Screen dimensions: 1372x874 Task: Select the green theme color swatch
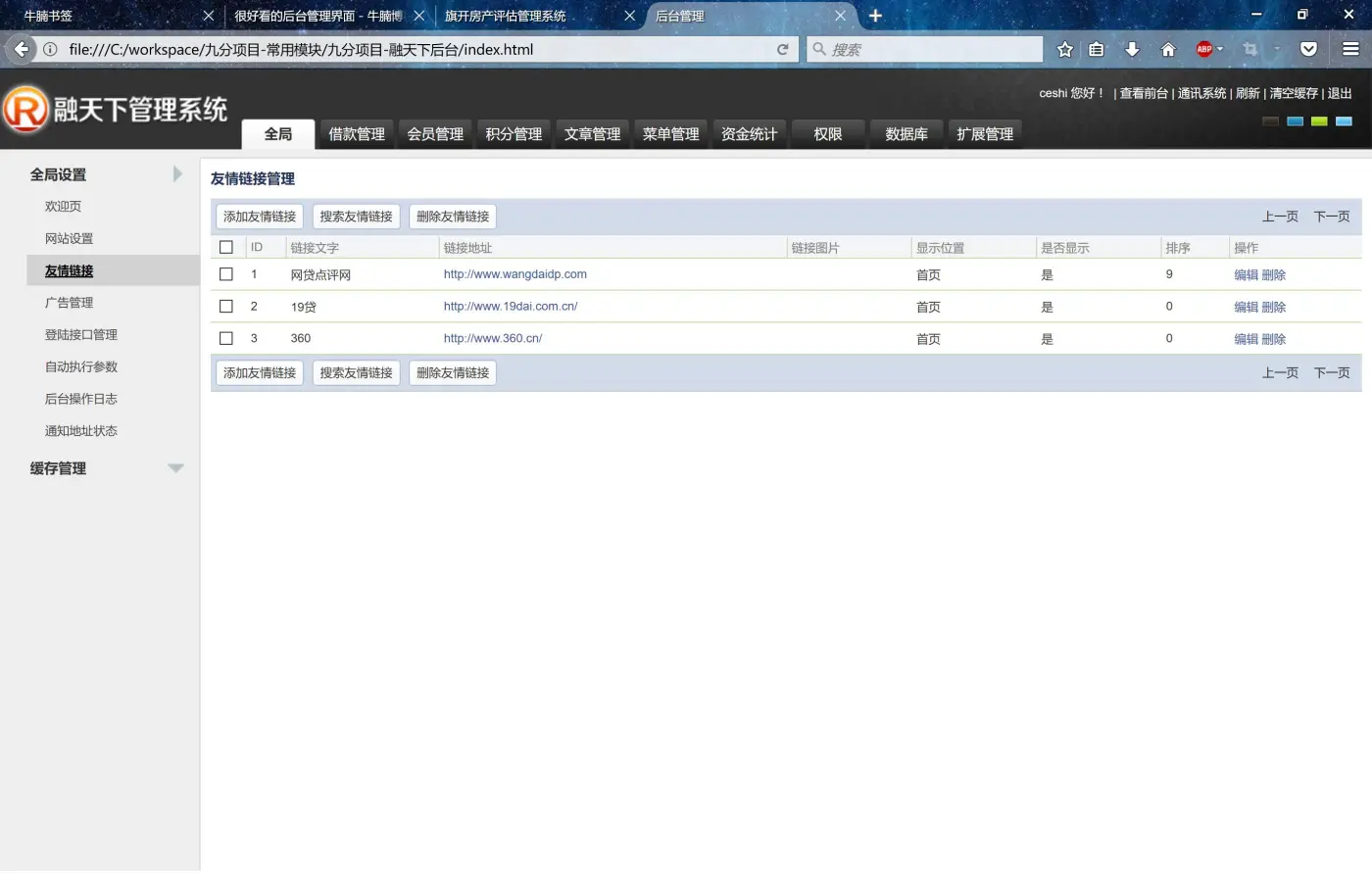coord(1320,121)
